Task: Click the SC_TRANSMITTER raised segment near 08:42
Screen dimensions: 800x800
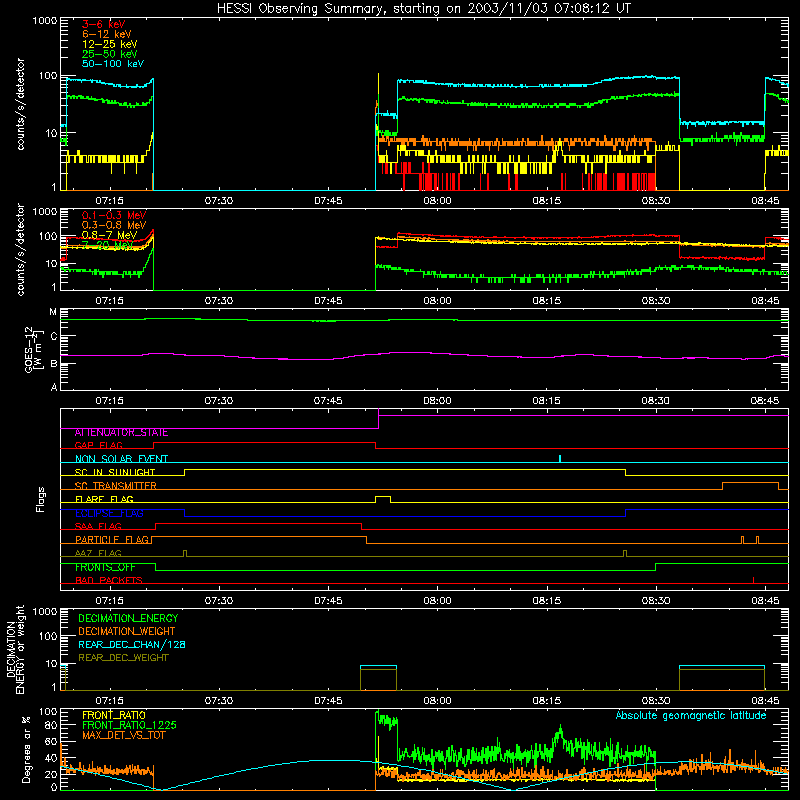Action: coord(750,485)
